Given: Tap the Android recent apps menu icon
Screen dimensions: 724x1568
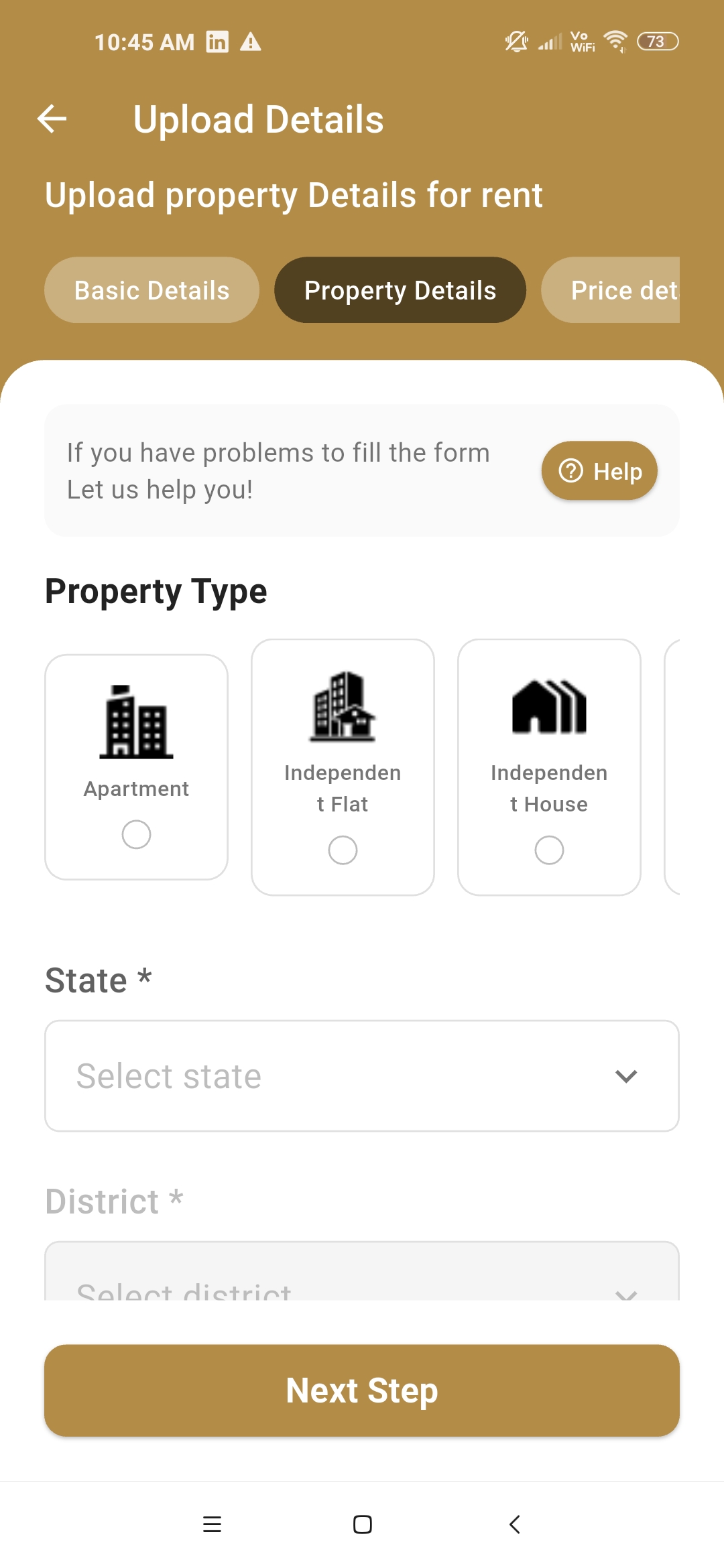Looking at the screenshot, I should click(212, 1524).
